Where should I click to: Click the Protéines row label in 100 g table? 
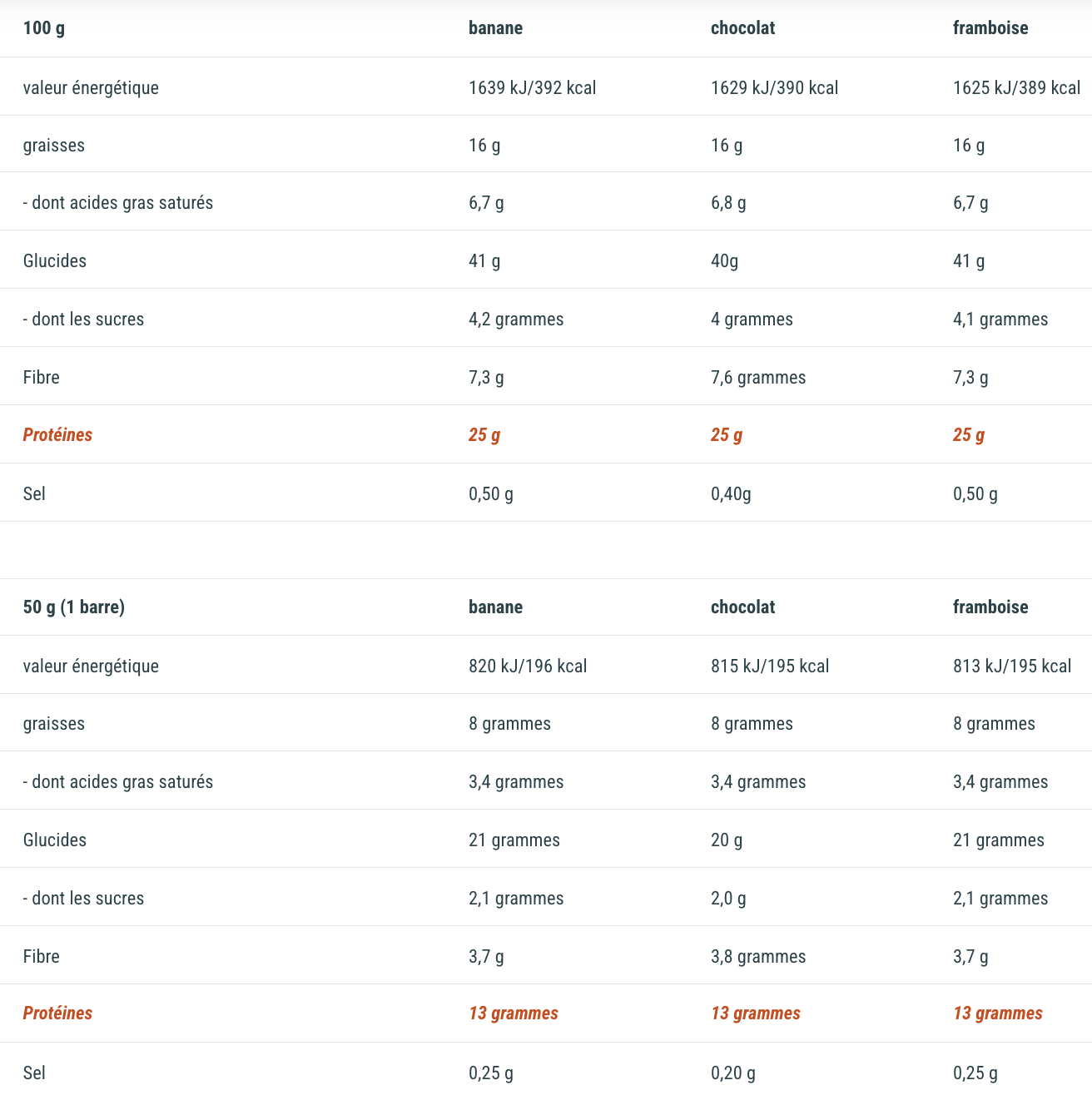click(57, 435)
